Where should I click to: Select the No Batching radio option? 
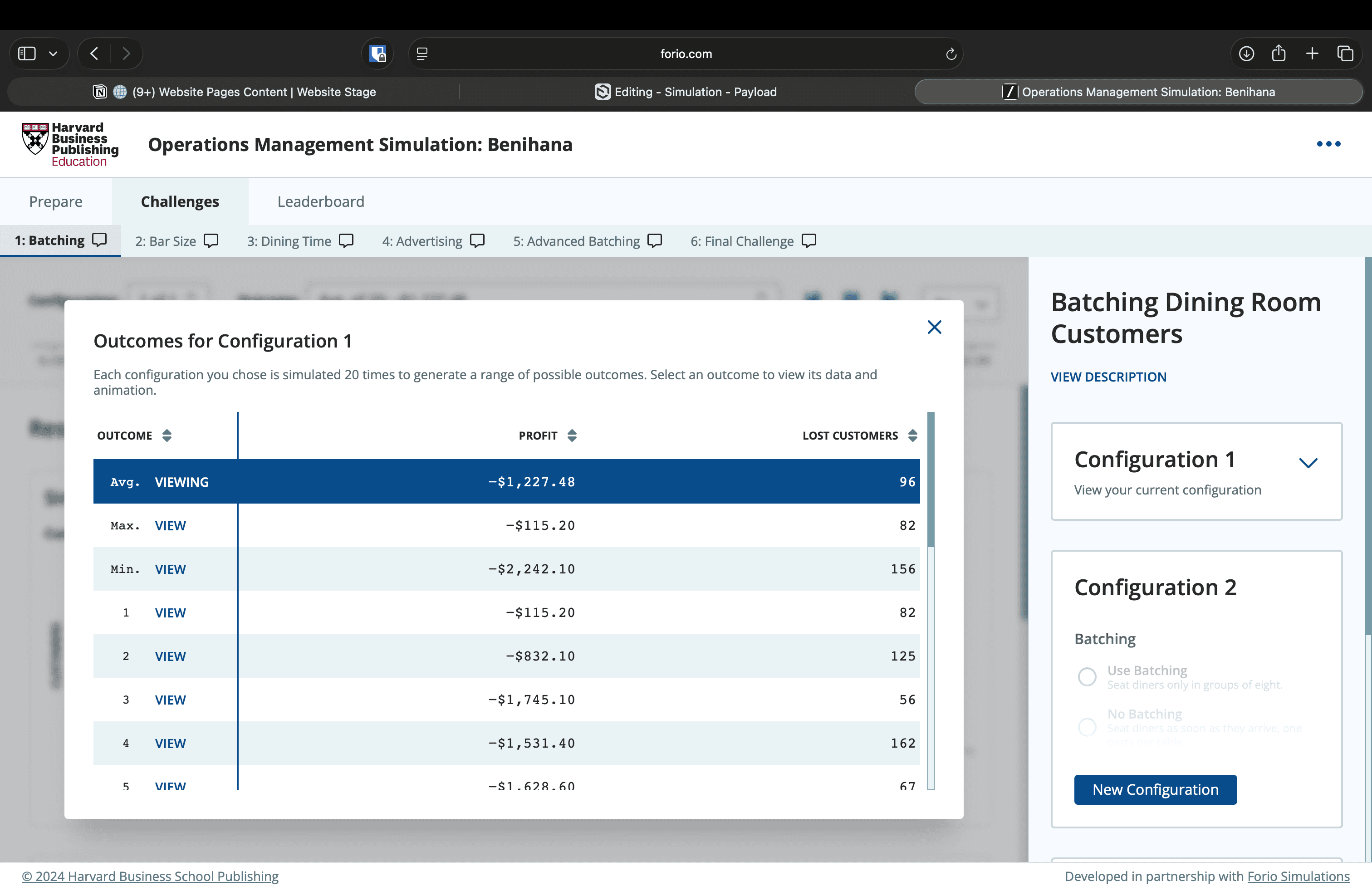click(1087, 727)
